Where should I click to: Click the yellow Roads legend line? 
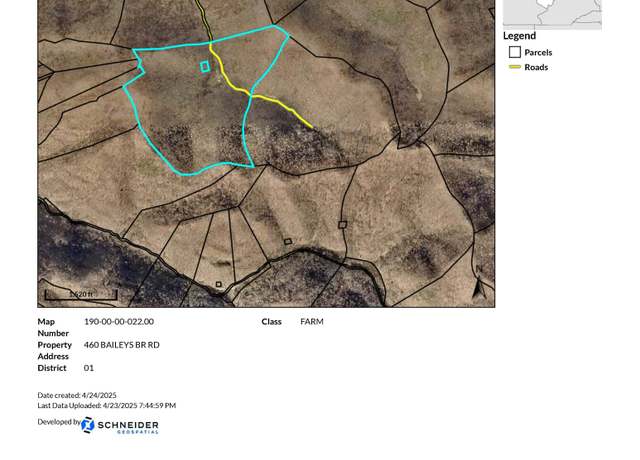click(x=515, y=67)
